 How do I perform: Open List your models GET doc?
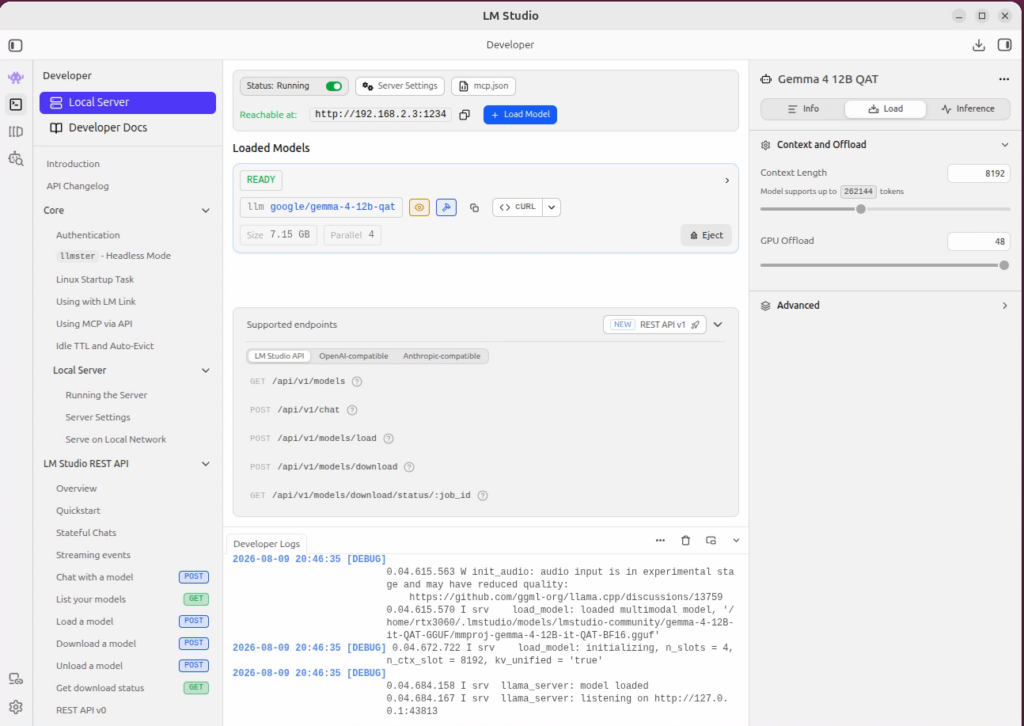pyautogui.click(x=131, y=599)
